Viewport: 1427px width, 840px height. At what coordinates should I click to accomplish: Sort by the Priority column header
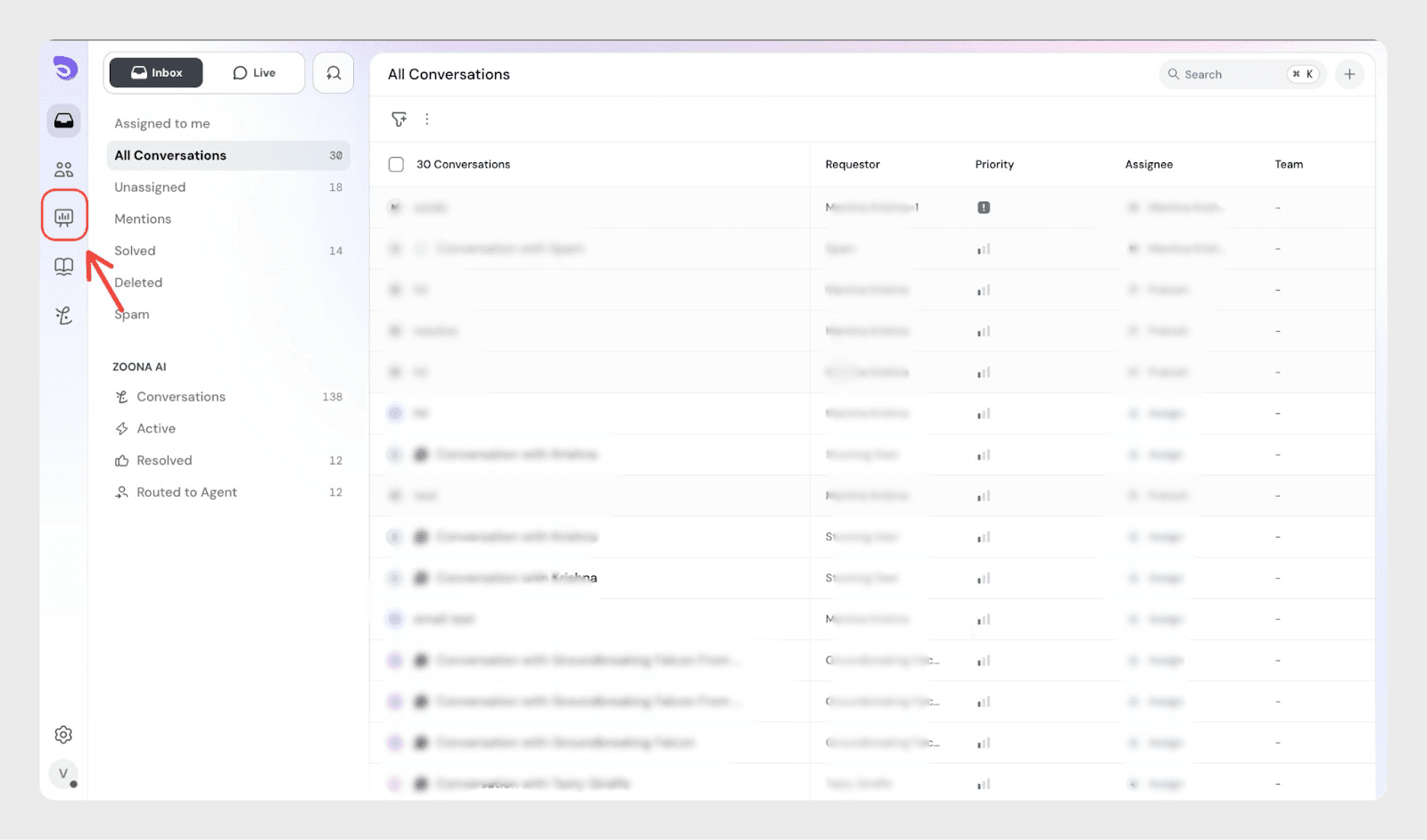(x=994, y=165)
